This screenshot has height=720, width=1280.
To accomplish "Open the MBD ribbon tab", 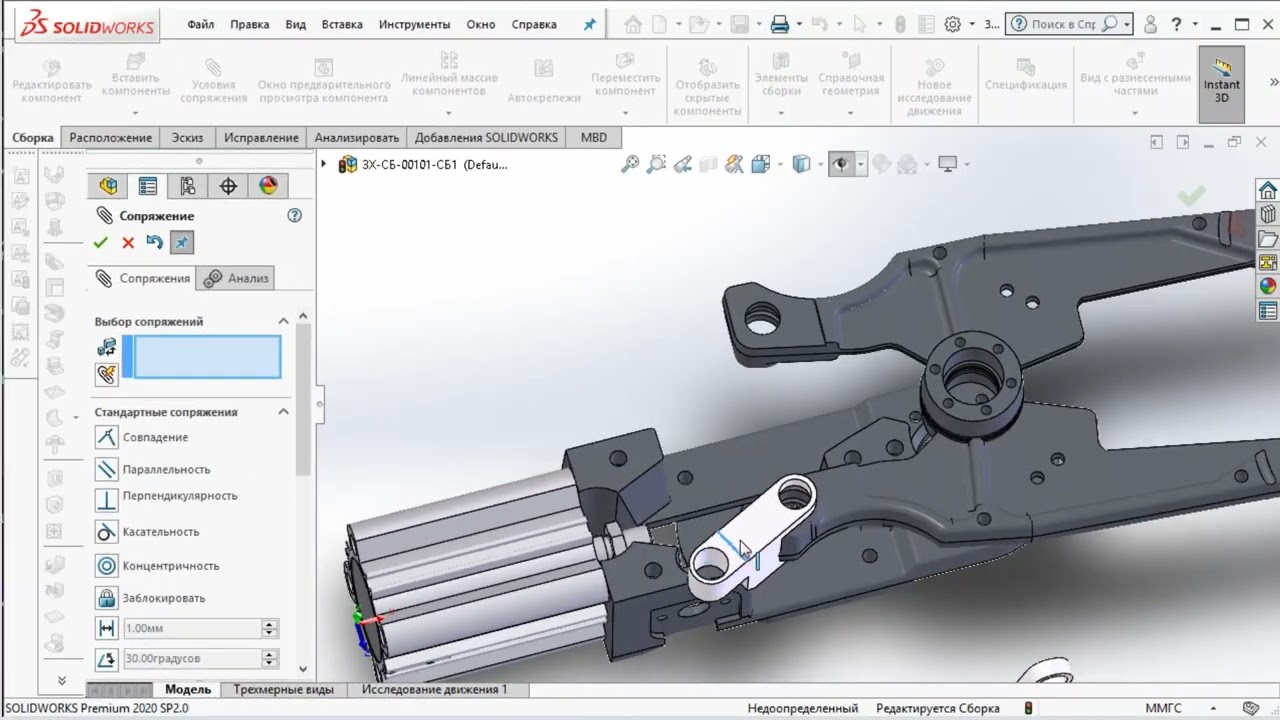I will [x=594, y=137].
